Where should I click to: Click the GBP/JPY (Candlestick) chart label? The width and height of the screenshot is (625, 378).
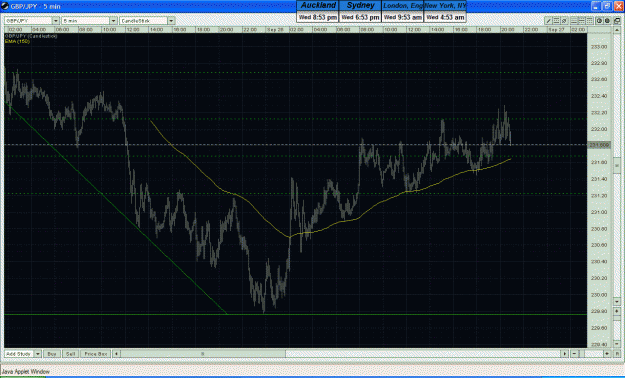coord(31,36)
